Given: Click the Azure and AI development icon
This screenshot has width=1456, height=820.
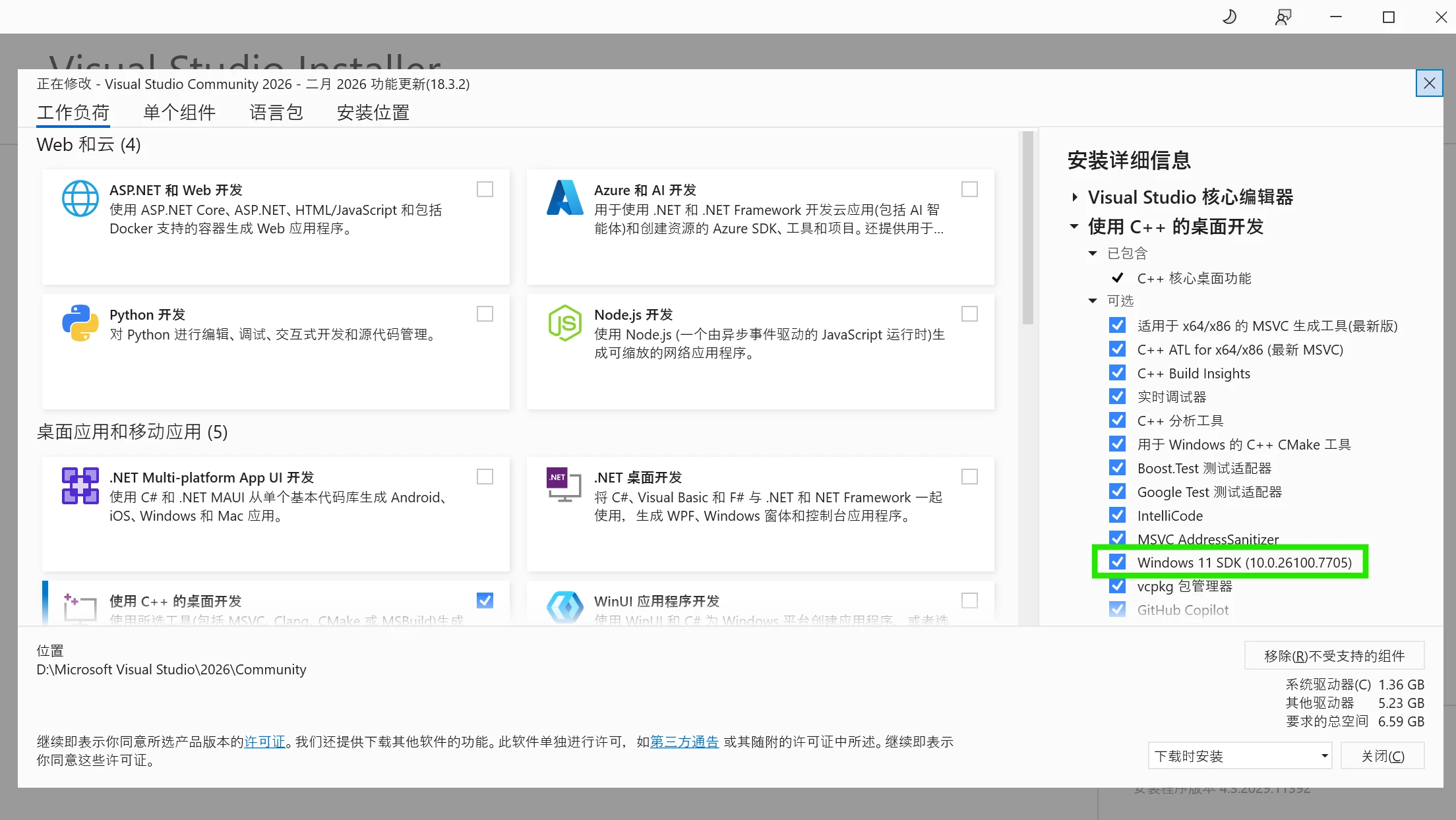Looking at the screenshot, I should [565, 198].
